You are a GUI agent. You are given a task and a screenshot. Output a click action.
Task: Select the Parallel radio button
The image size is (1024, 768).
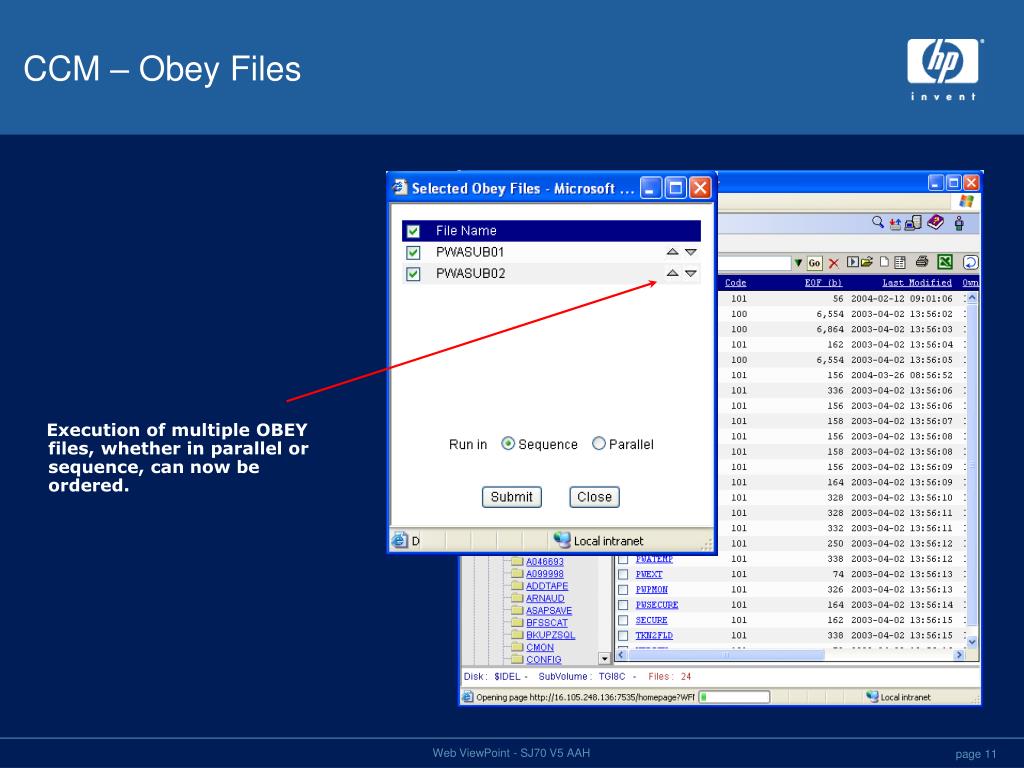click(599, 443)
